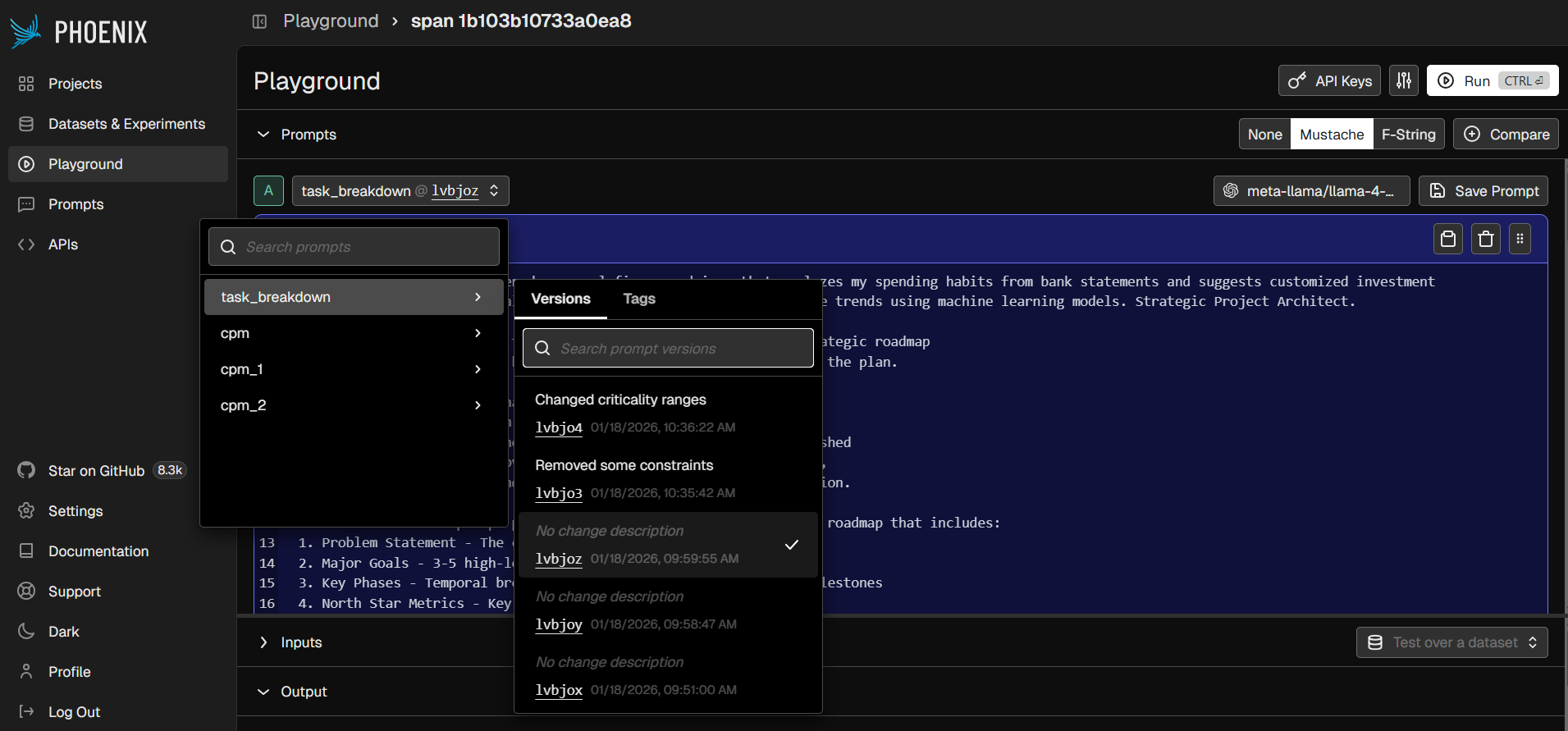Screen dimensions: 1568x731
Task: Select version lvbjo3 Removed some constraints
Action: click(x=668, y=479)
